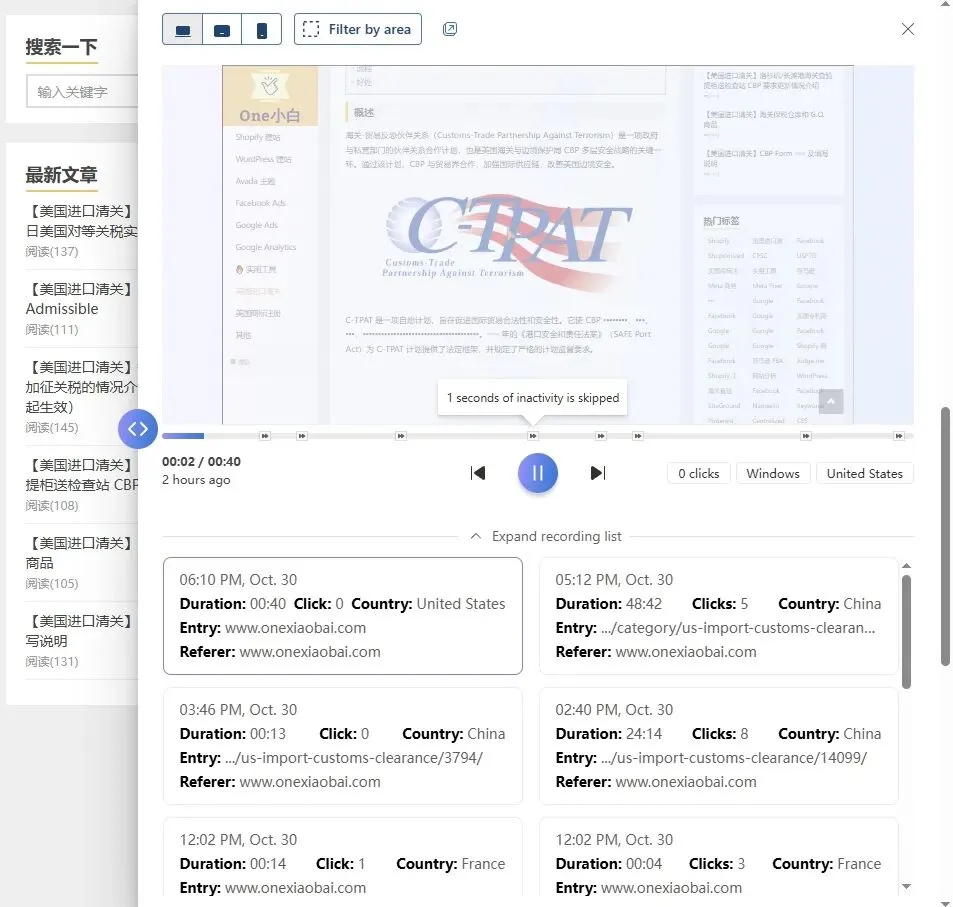The image size is (953, 907).
Task: Click the page's vertical scrollbar thumb
Action: [945, 536]
